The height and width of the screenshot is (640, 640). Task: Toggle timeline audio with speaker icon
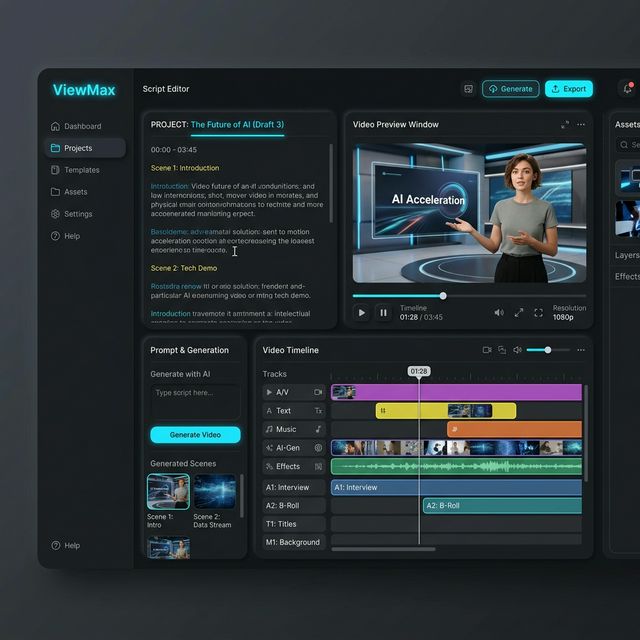(x=517, y=350)
